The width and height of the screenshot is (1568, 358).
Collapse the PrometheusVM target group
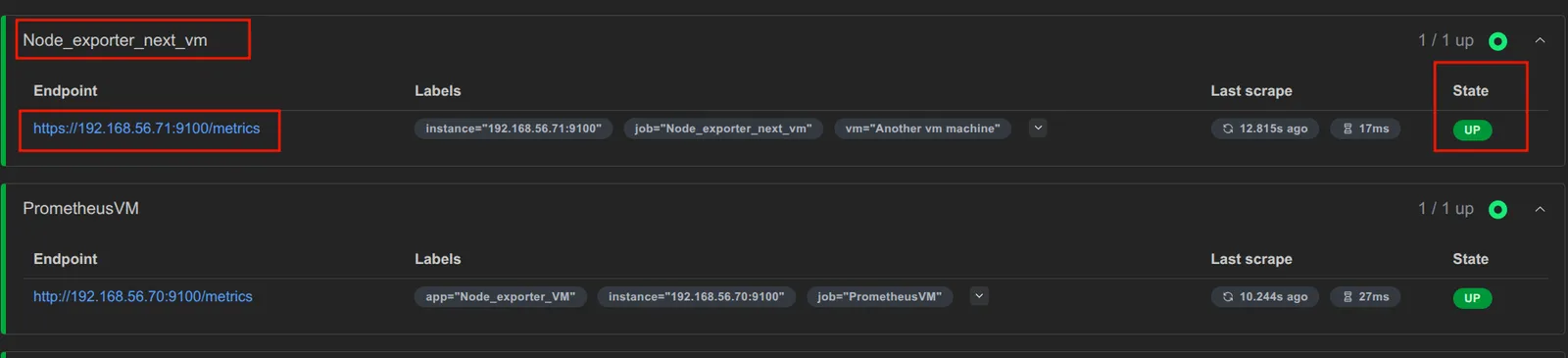pos(1540,209)
